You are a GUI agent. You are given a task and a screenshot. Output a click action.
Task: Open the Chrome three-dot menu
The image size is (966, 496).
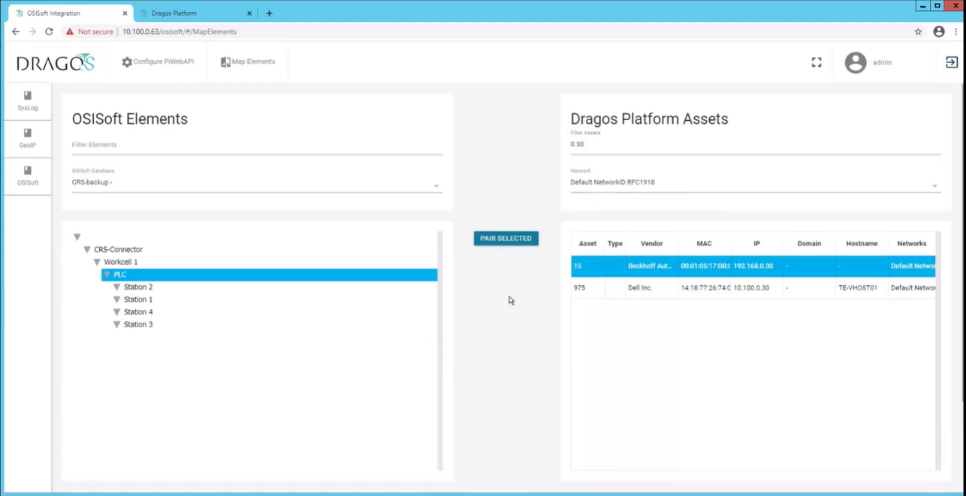(x=956, y=31)
